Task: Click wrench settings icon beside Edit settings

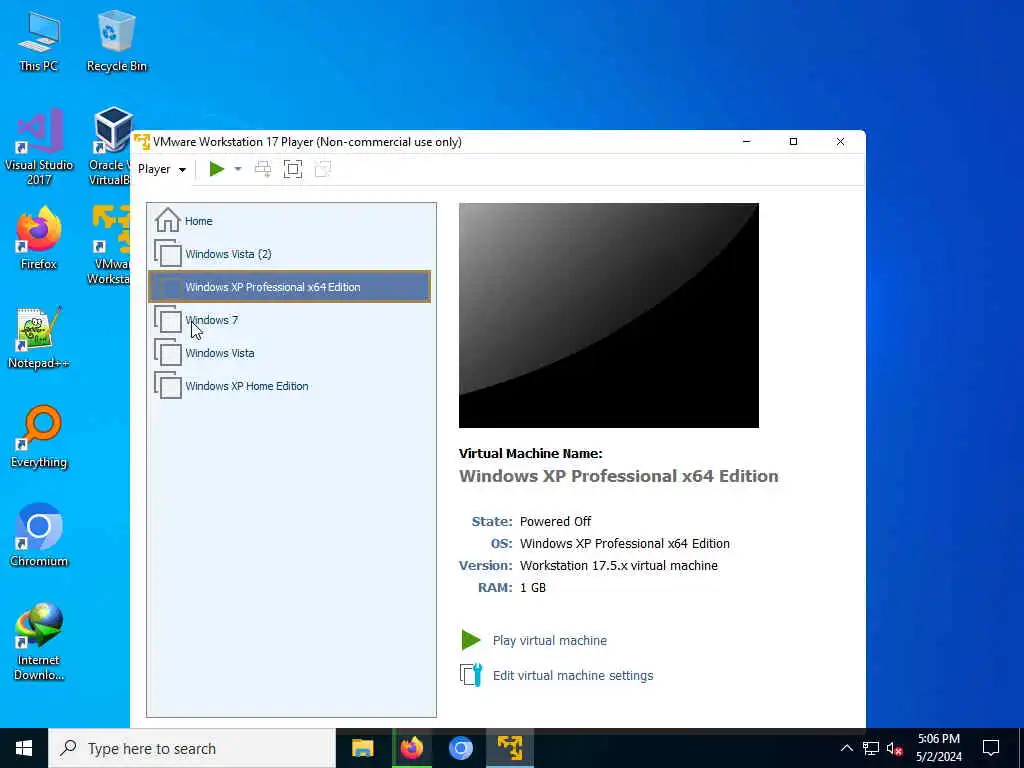Action: (471, 675)
